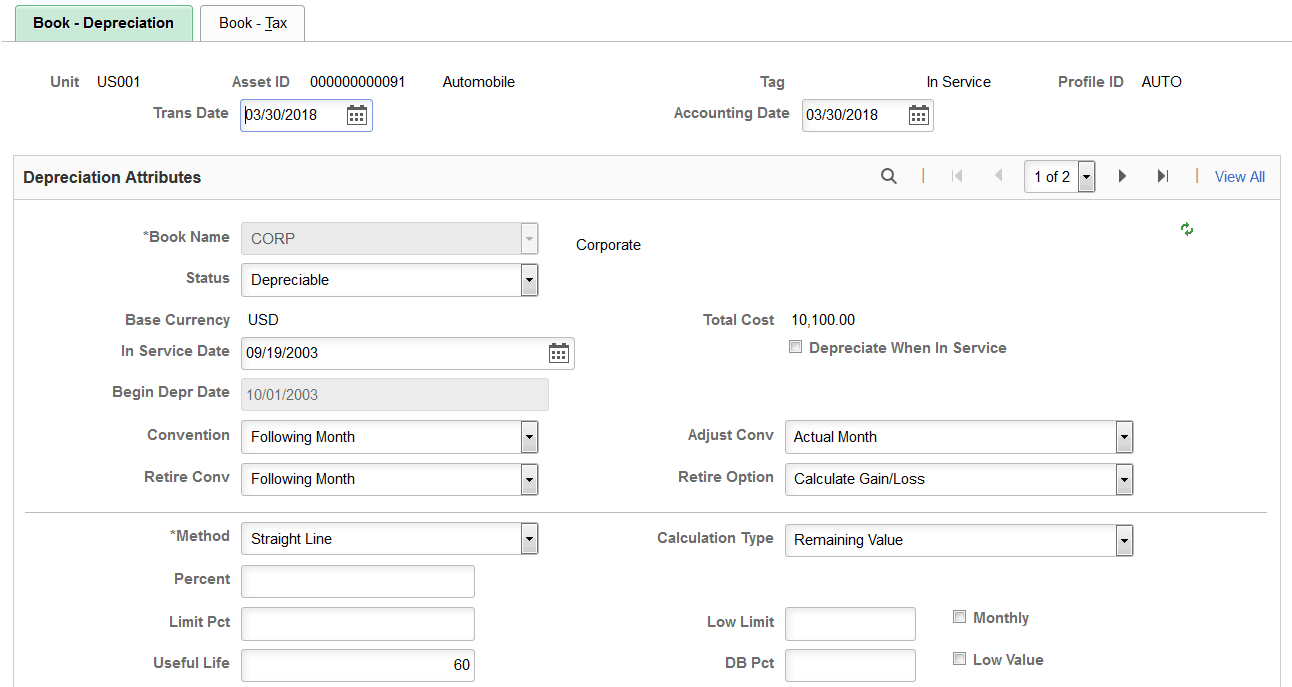The width and height of the screenshot is (1292, 687).
Task: Click the View All link
Action: click(1240, 177)
